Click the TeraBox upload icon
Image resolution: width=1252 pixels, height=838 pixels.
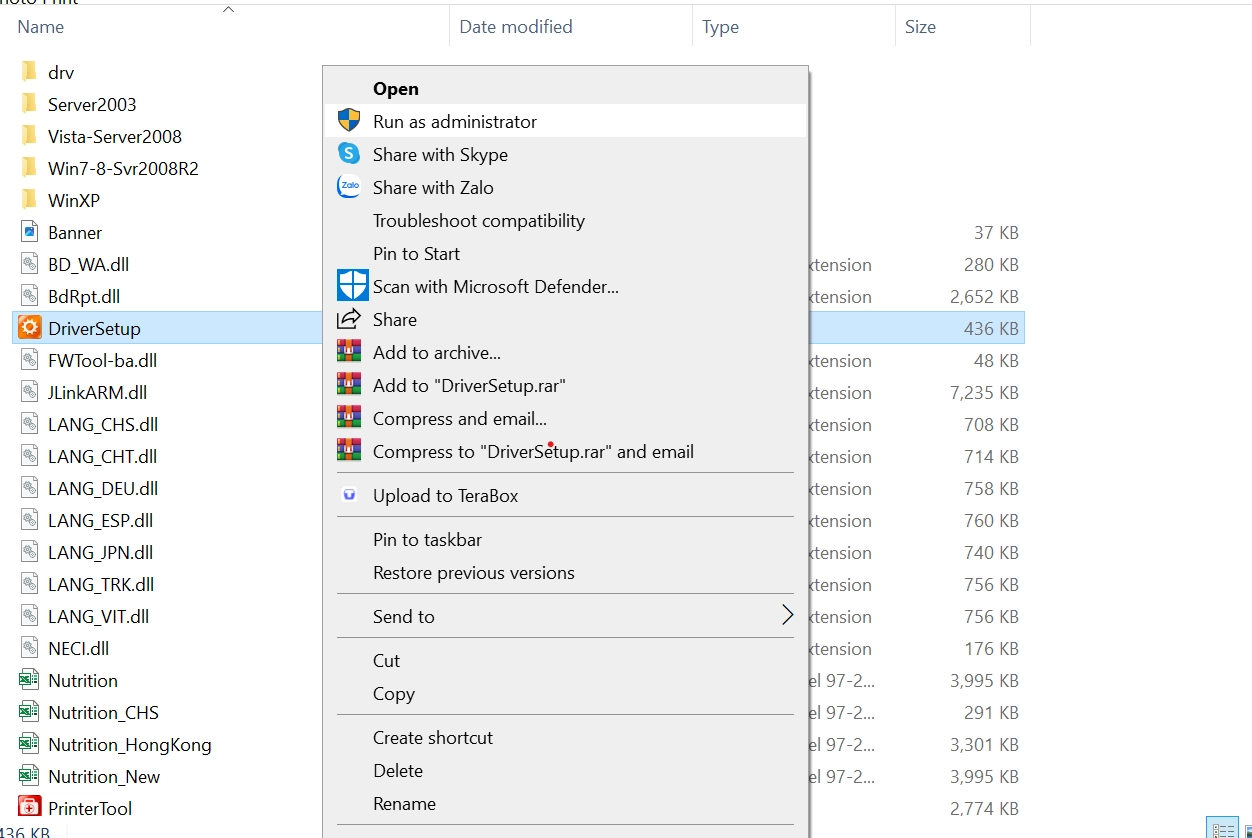pos(348,495)
